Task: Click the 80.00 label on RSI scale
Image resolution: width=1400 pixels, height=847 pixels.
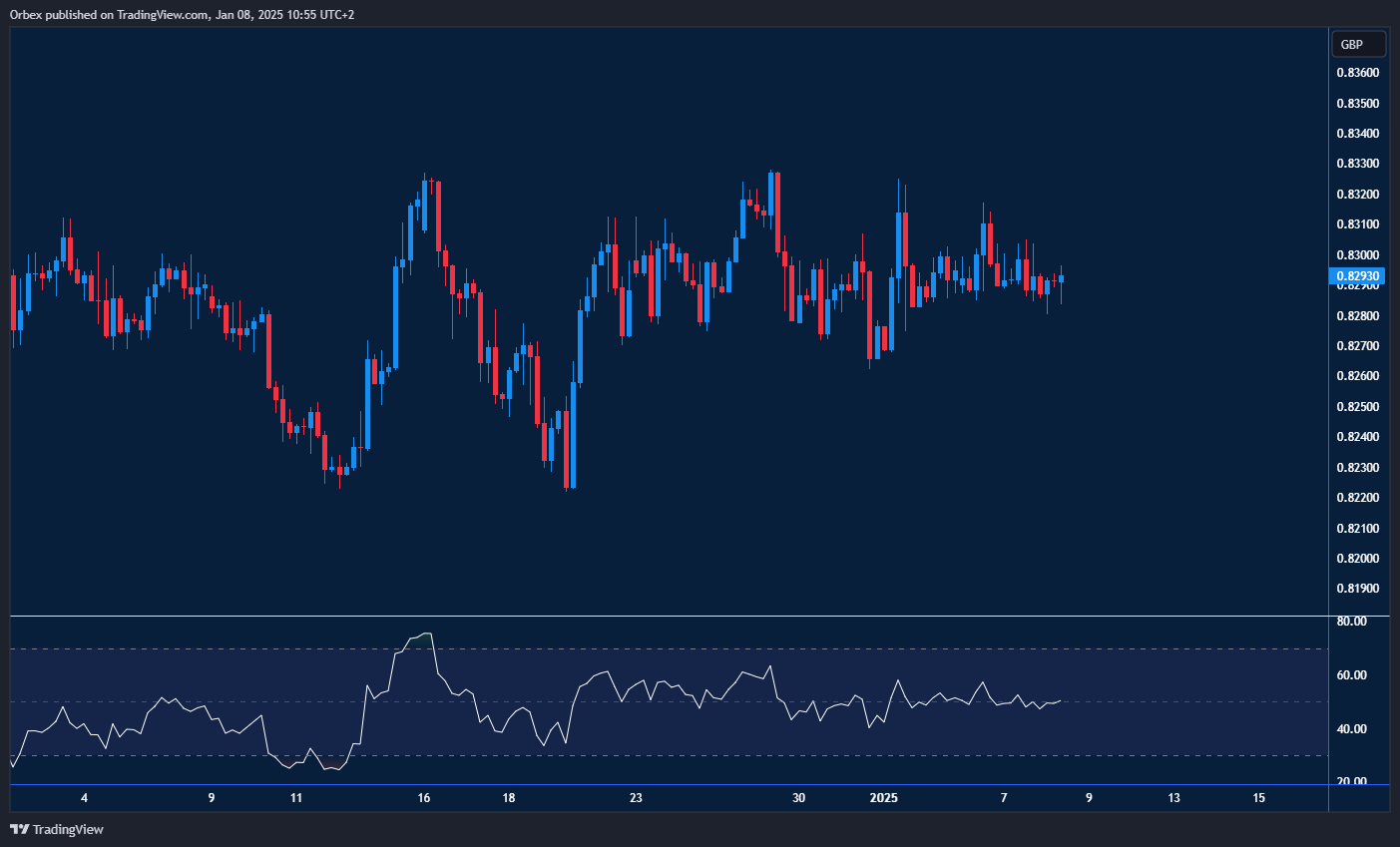Action: pyautogui.click(x=1351, y=622)
